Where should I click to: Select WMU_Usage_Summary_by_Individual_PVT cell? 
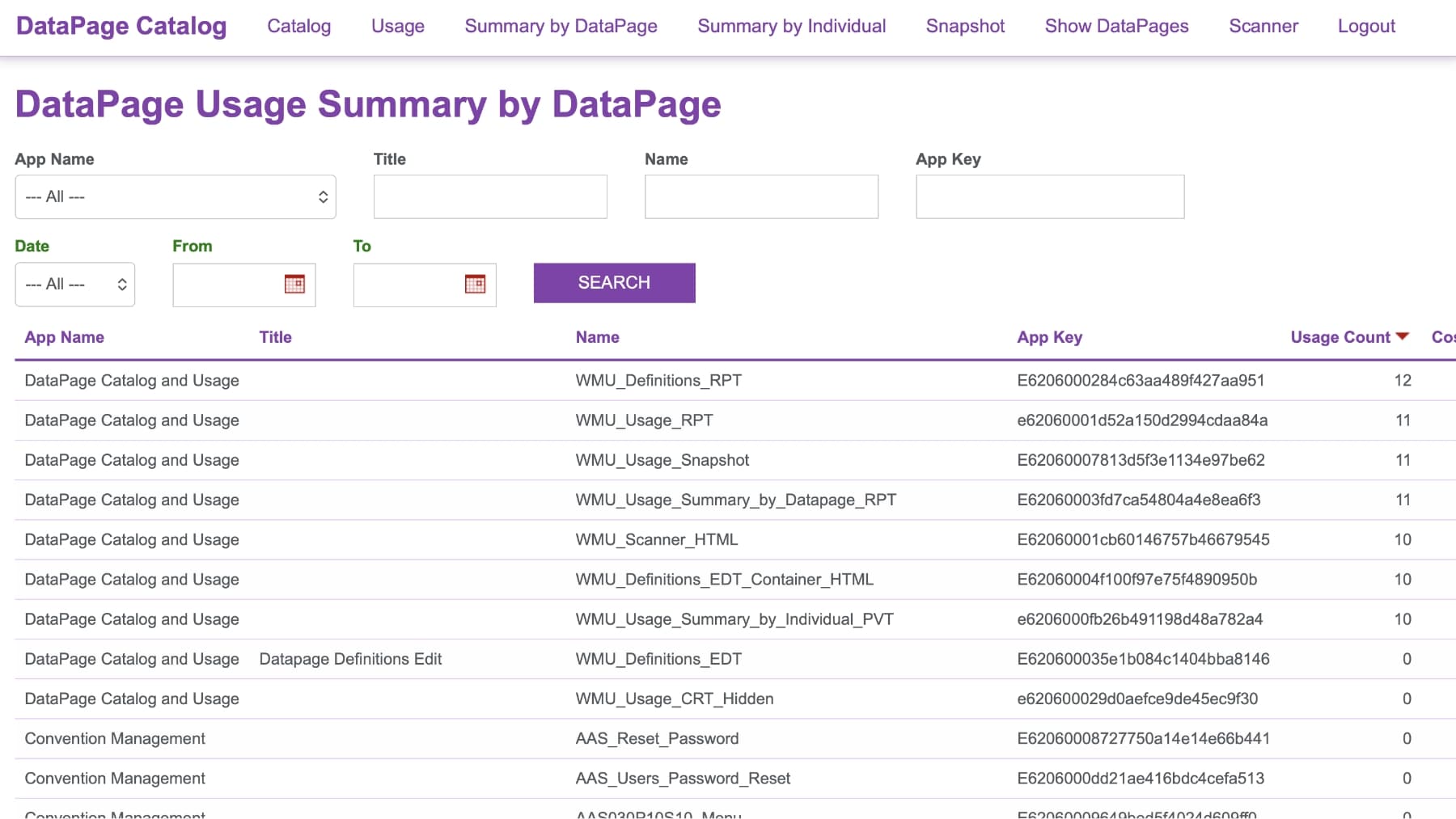(734, 619)
